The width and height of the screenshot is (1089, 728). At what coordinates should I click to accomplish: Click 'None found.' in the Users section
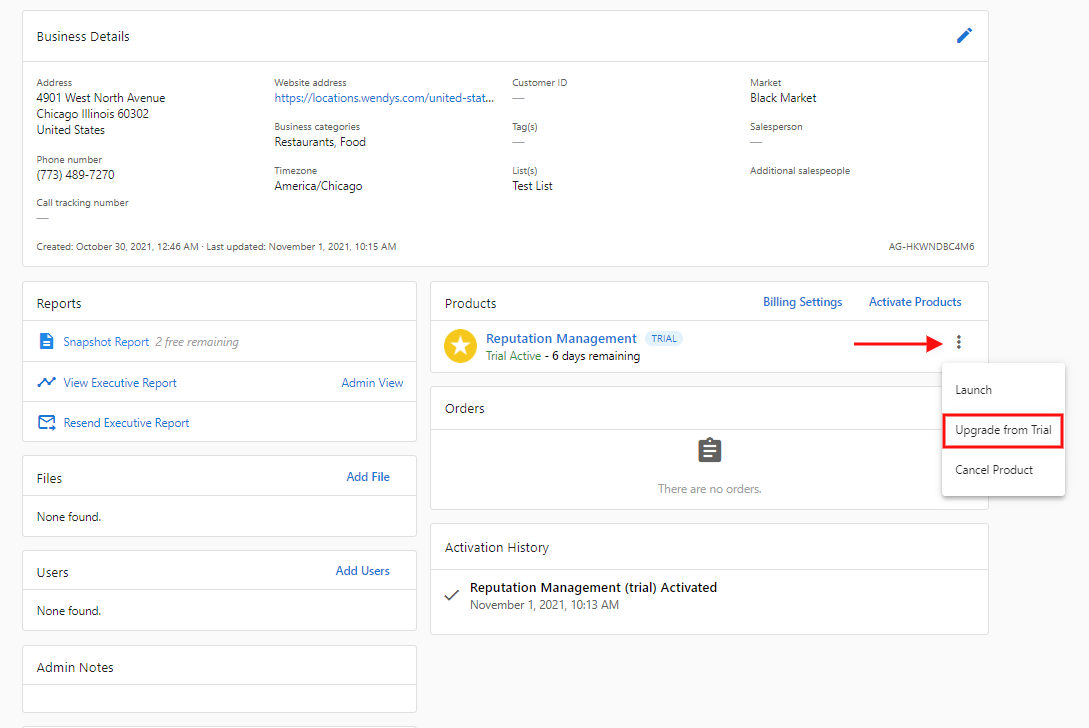[69, 611]
